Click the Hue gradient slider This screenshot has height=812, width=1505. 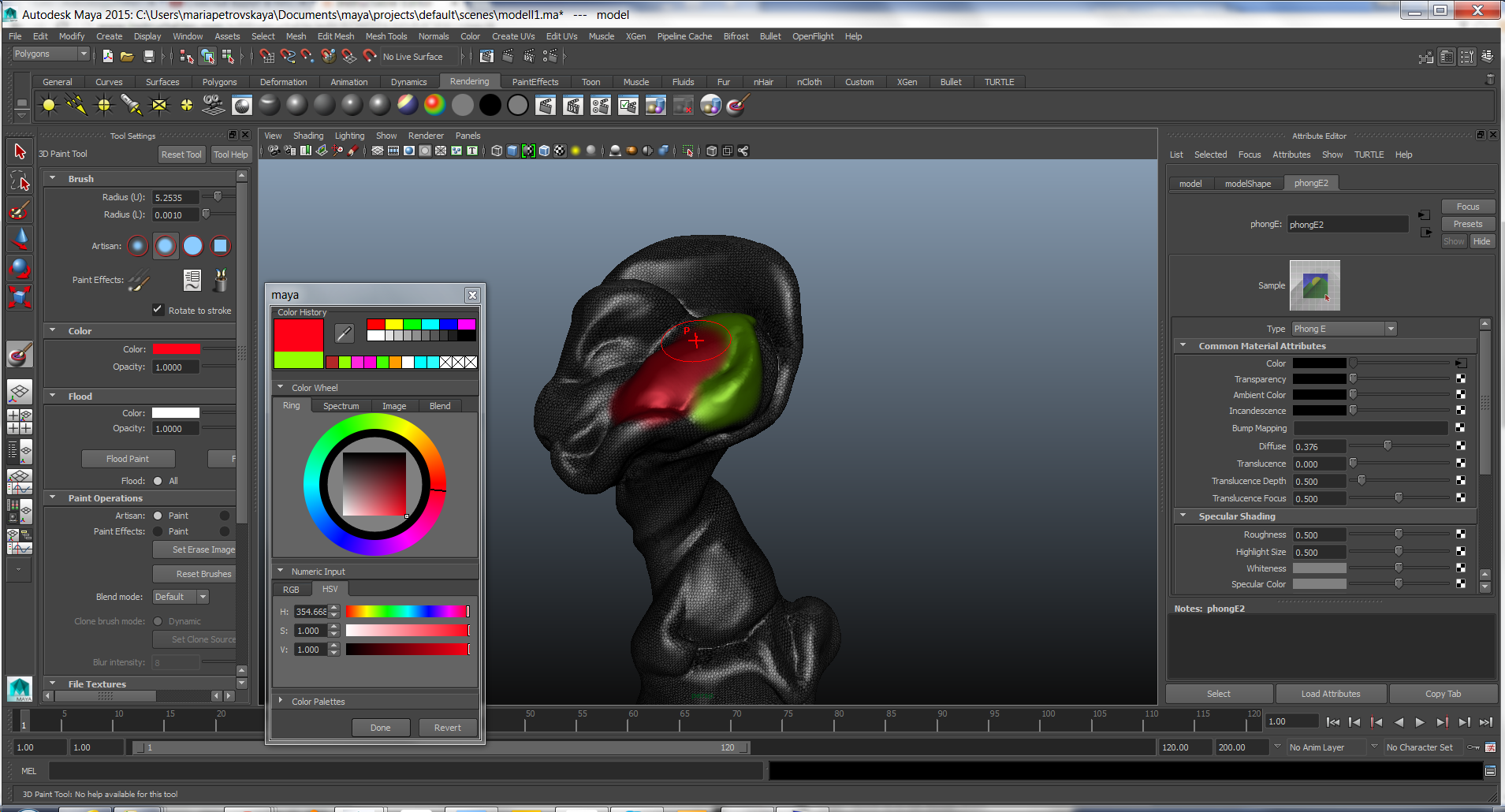[x=408, y=612]
